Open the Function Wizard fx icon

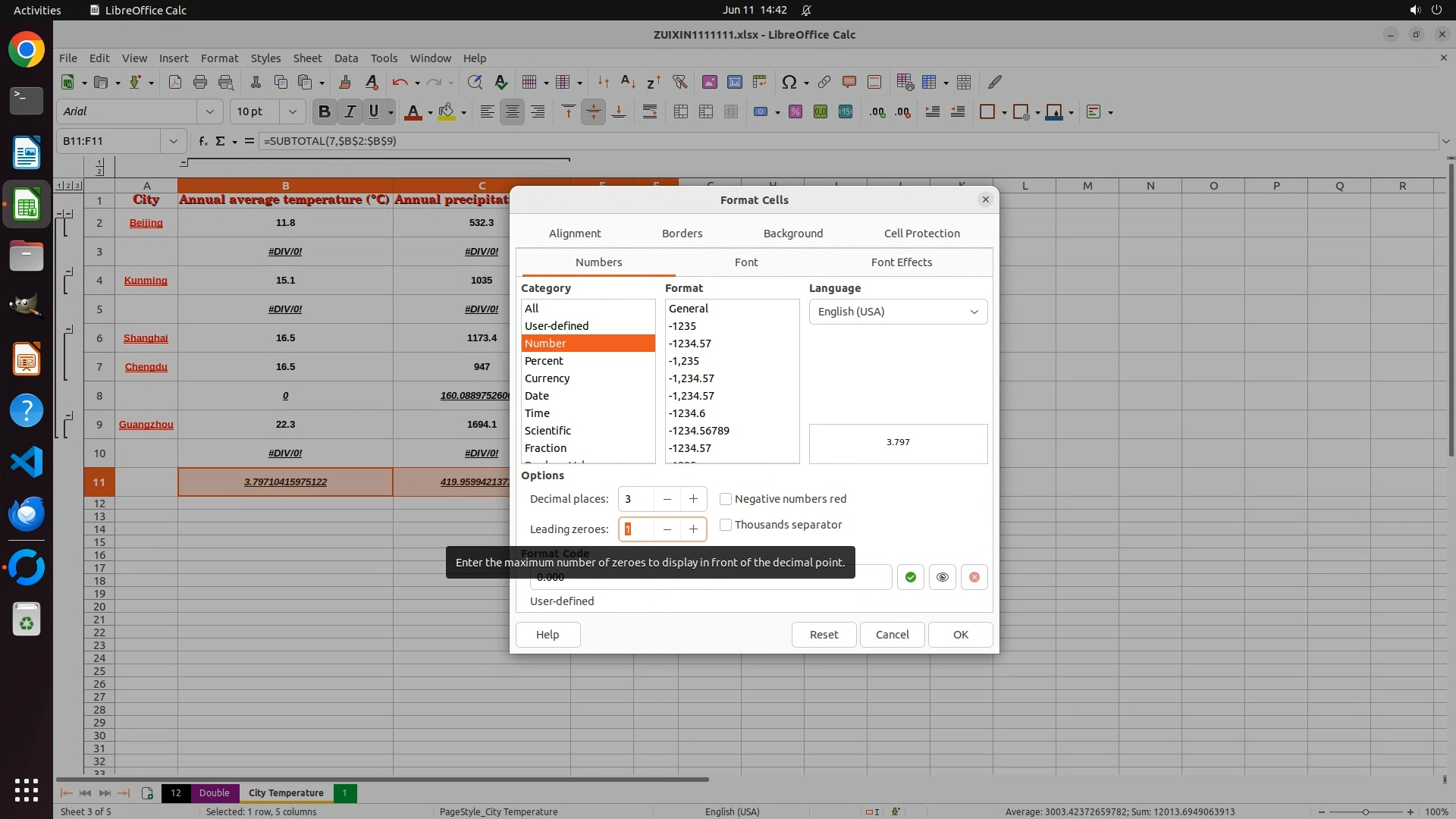point(202,141)
